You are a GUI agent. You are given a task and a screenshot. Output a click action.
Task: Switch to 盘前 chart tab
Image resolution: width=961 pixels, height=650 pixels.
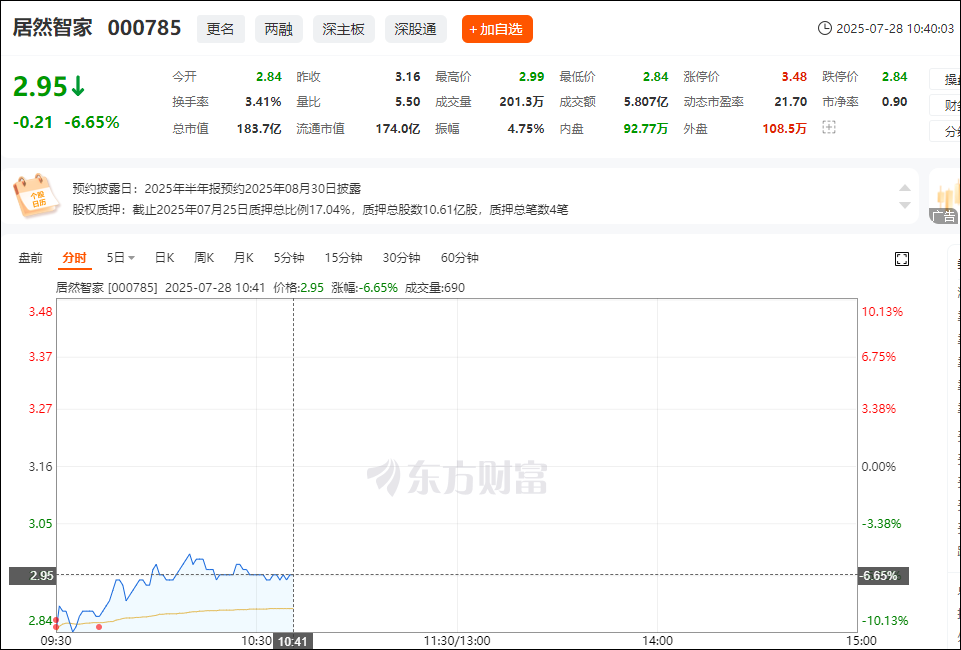click(x=31, y=258)
